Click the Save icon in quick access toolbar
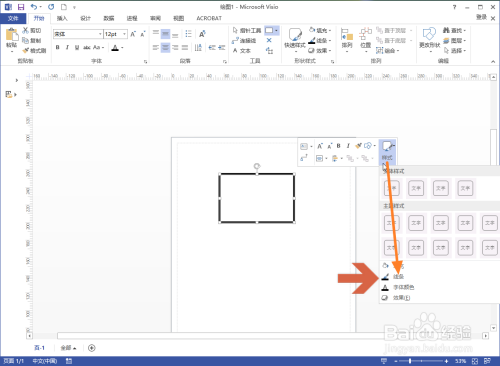500x366 pixels. point(21,7)
